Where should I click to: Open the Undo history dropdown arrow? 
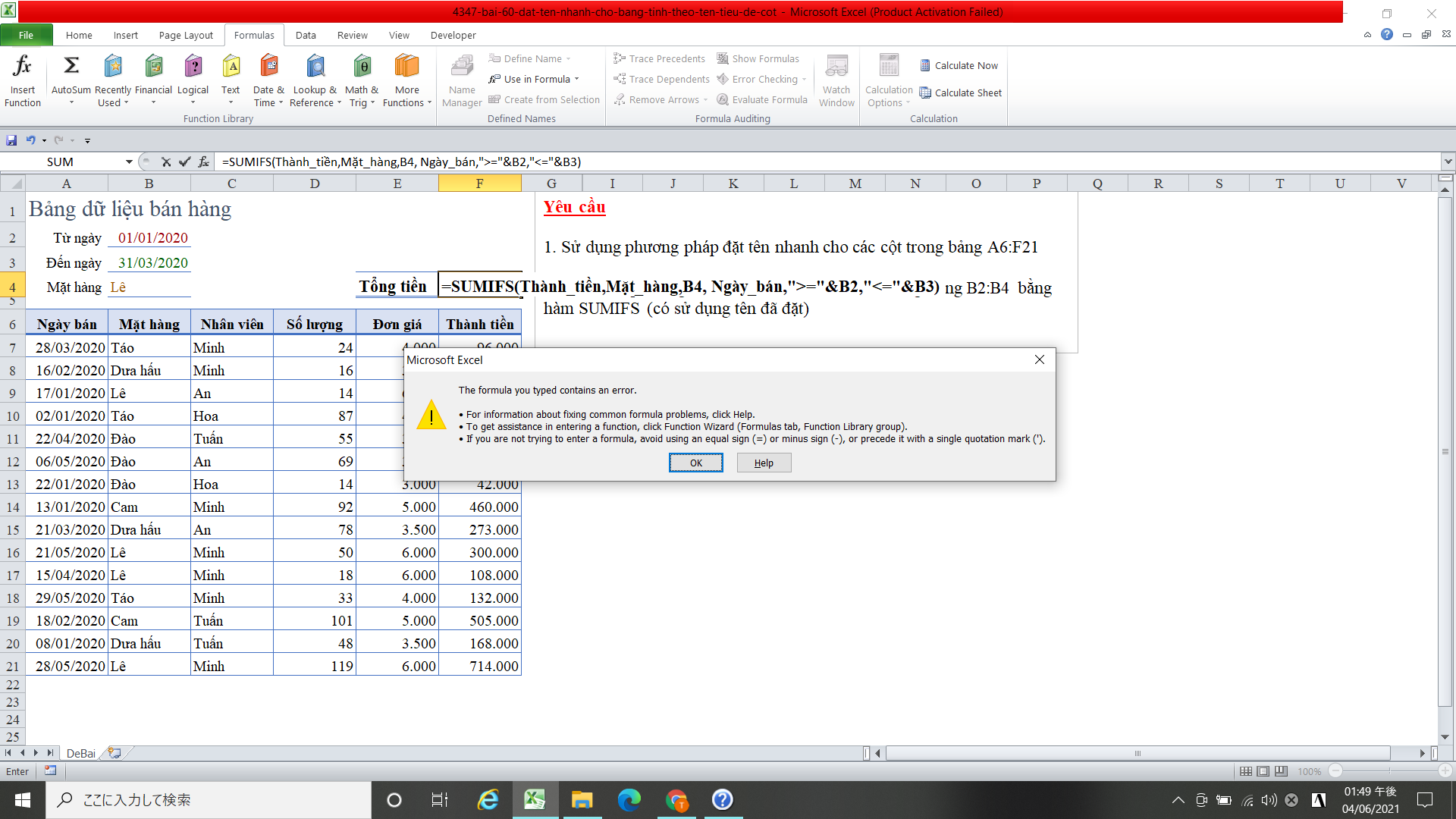pyautogui.click(x=44, y=140)
